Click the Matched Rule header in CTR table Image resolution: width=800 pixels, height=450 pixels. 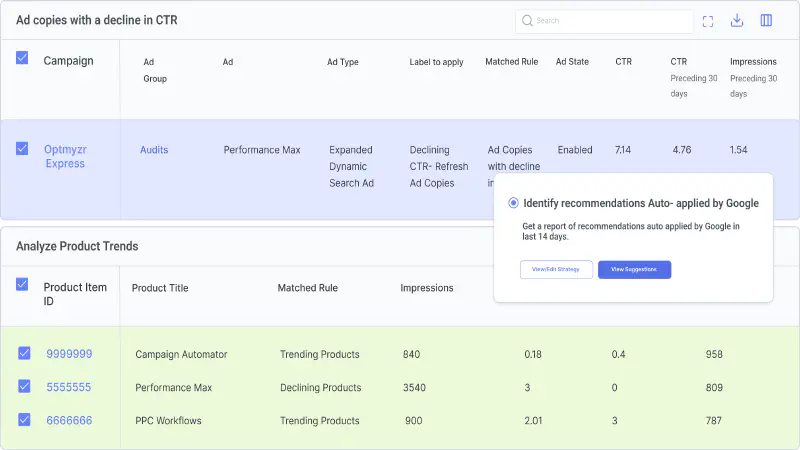coord(511,62)
